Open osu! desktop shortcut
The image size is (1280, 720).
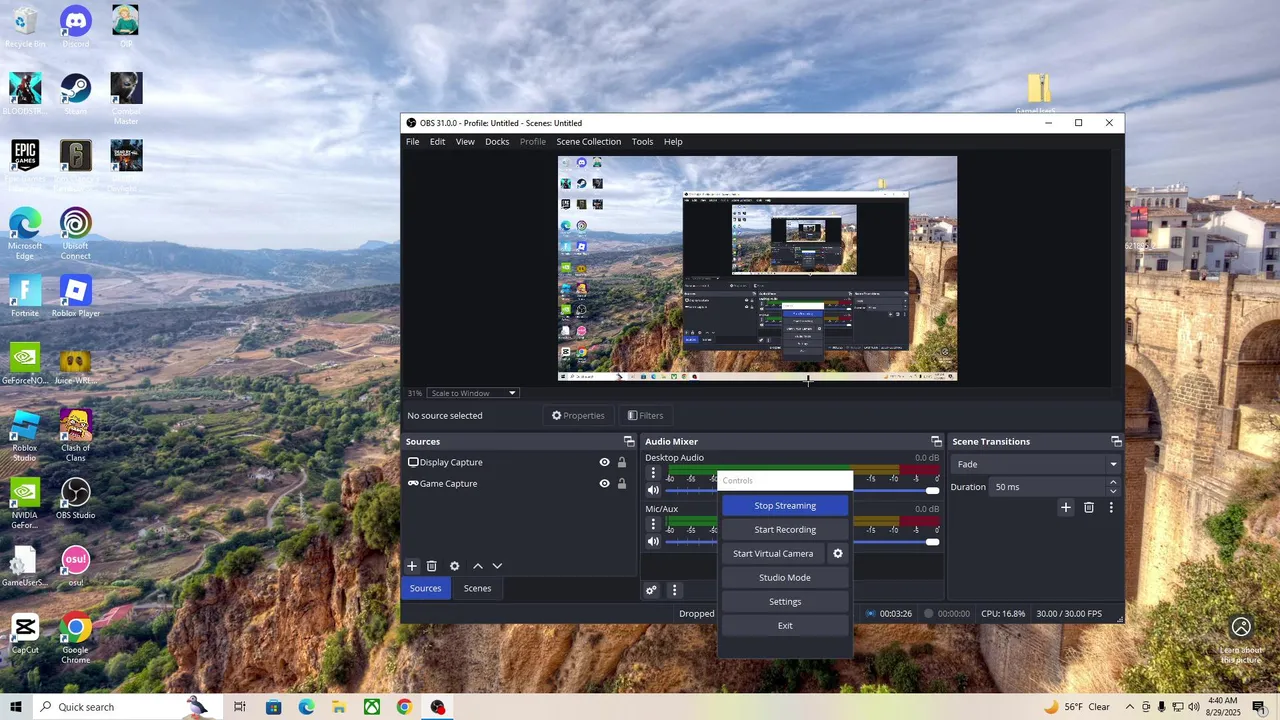tap(75, 566)
